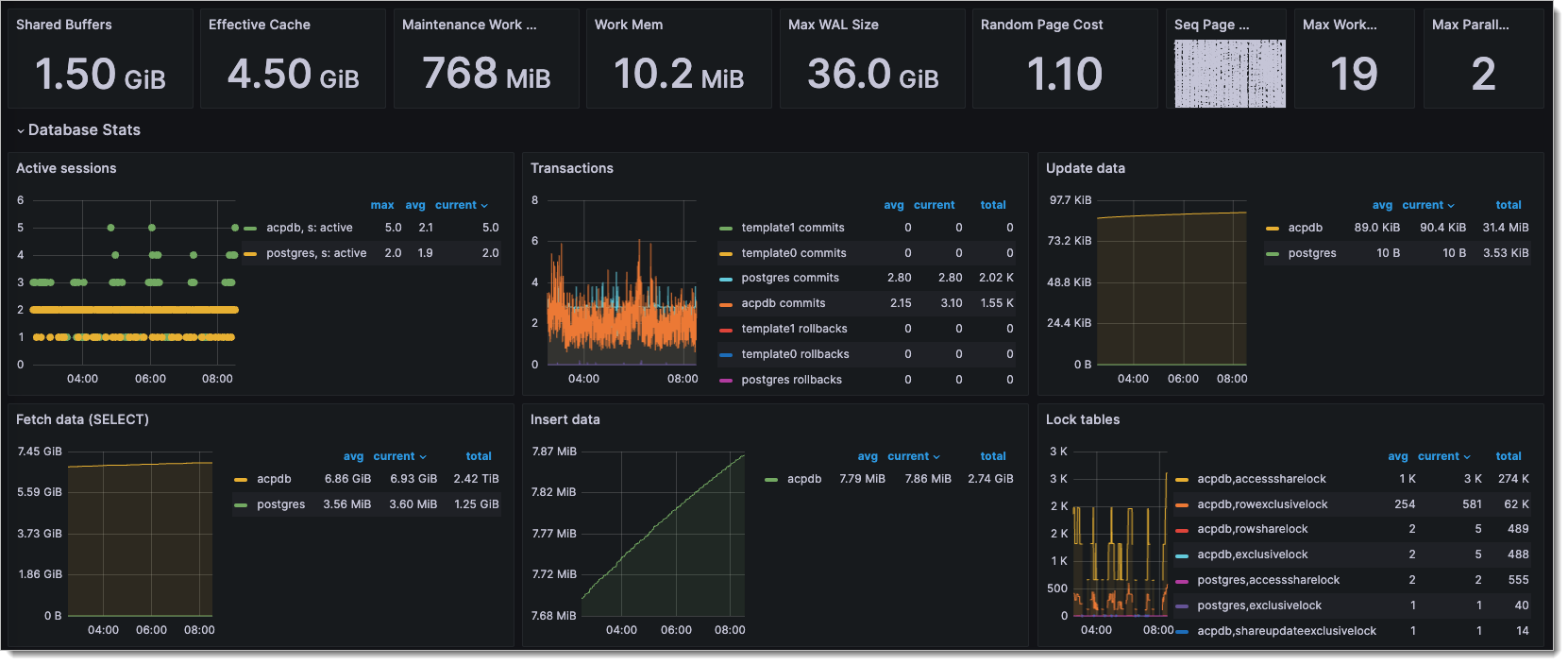The image size is (1568, 665).
Task: Click acpdb swatch in Fetch data legend
Action: 241,480
